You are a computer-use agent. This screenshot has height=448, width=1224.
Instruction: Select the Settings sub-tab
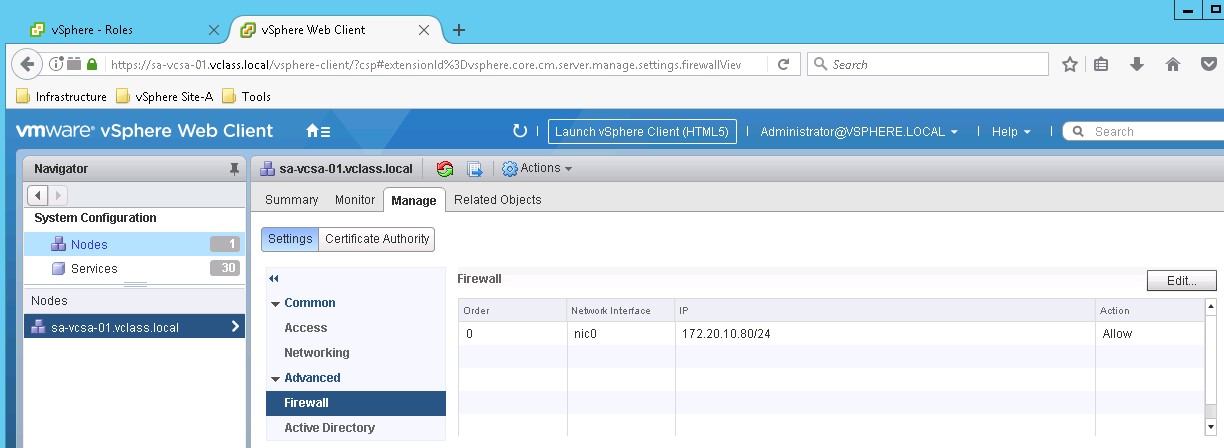pyautogui.click(x=290, y=239)
